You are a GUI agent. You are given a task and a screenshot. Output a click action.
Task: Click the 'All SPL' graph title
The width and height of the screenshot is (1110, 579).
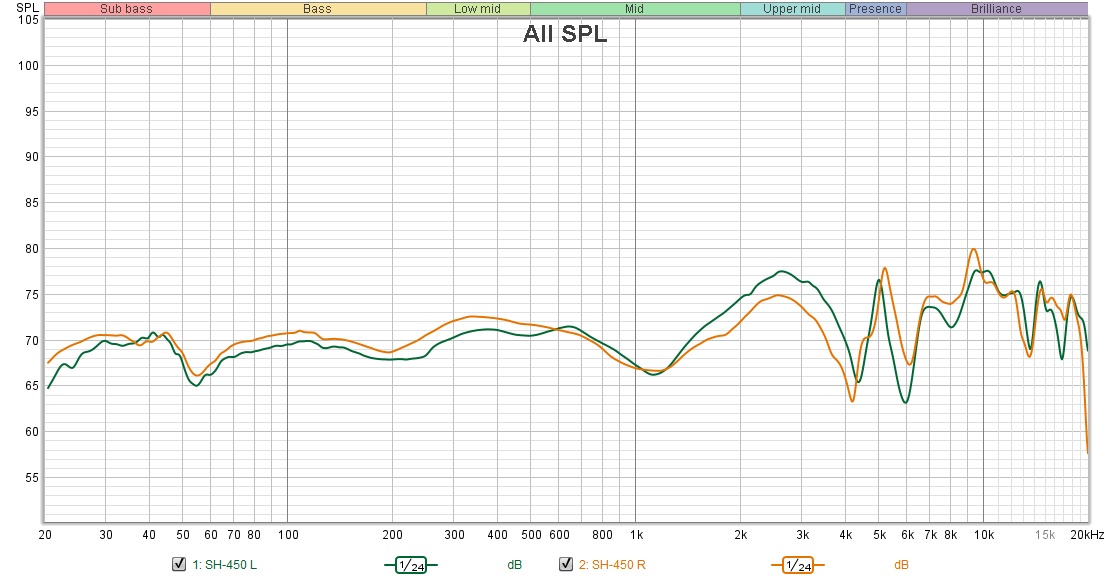[565, 34]
